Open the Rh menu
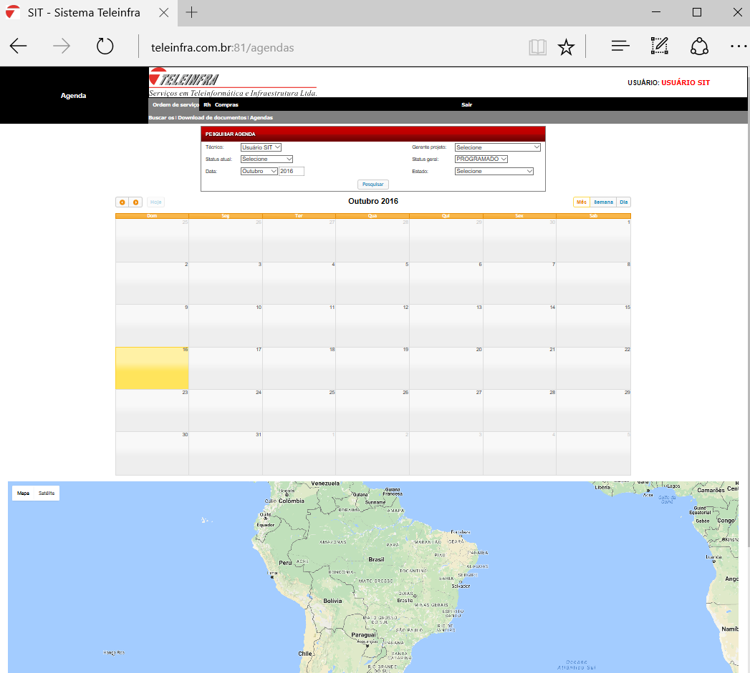Screen dimensions: 750x673 [x=207, y=105]
